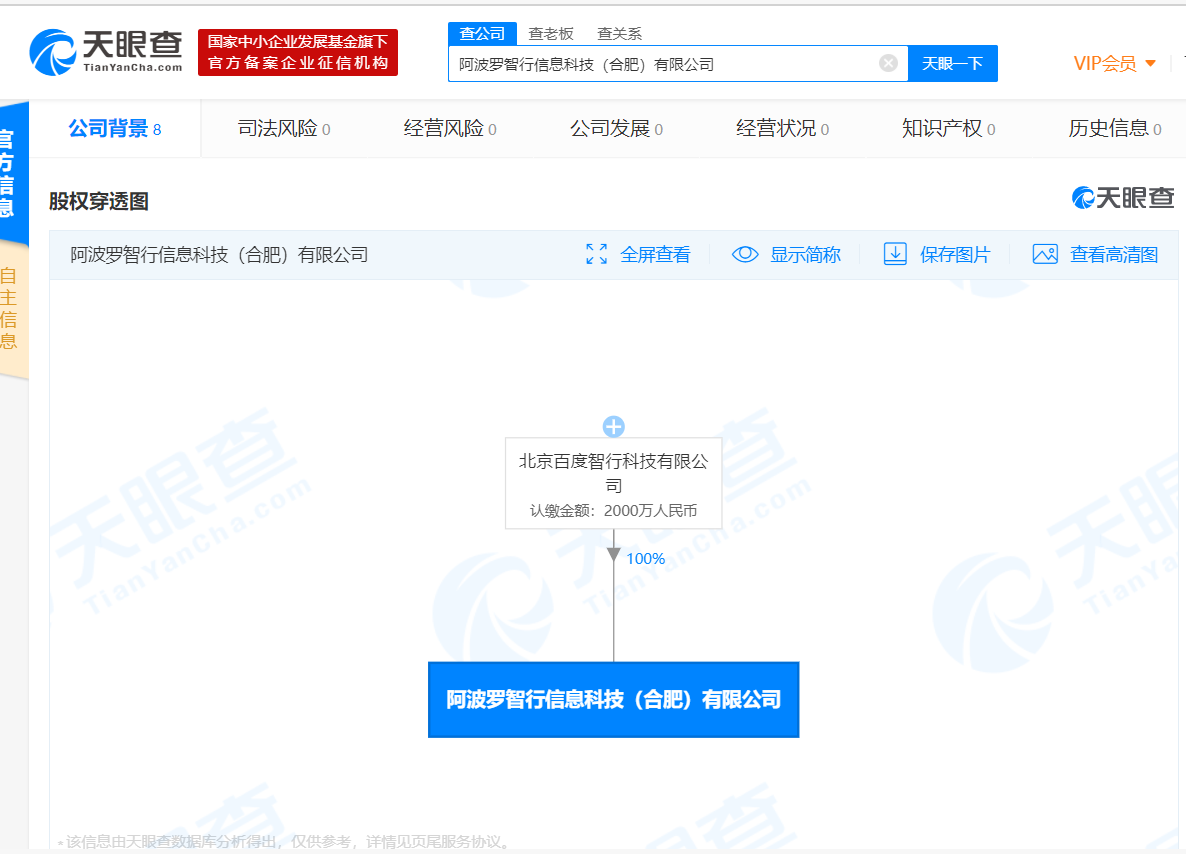Open the 知识产权 tab
The image size is (1186, 854).
coord(948,129)
